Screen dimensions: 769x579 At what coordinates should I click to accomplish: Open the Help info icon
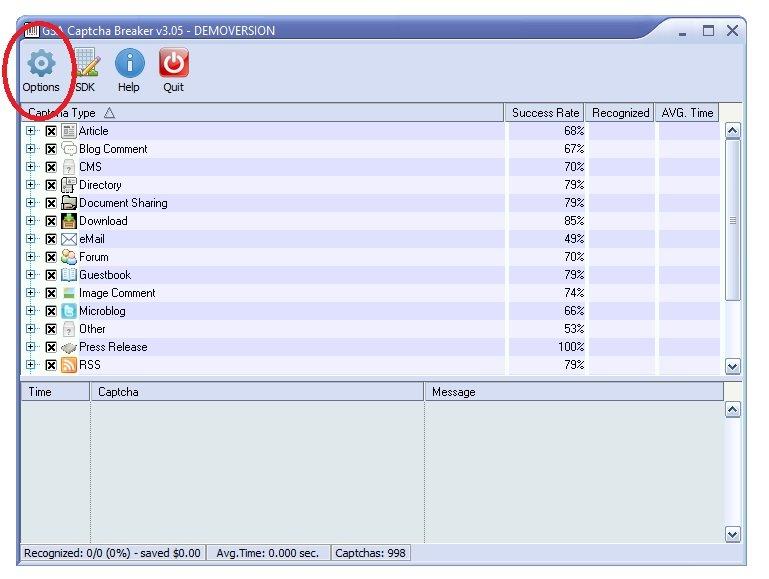click(129, 63)
